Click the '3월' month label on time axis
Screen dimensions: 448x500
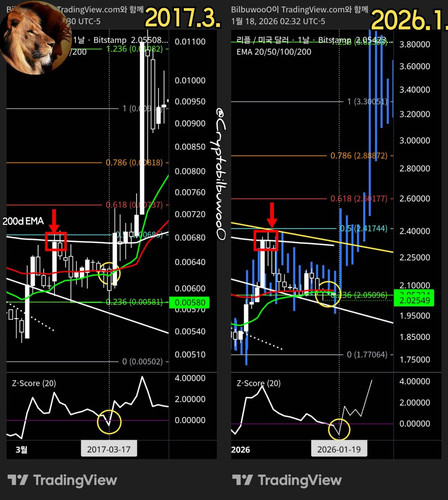(21, 450)
